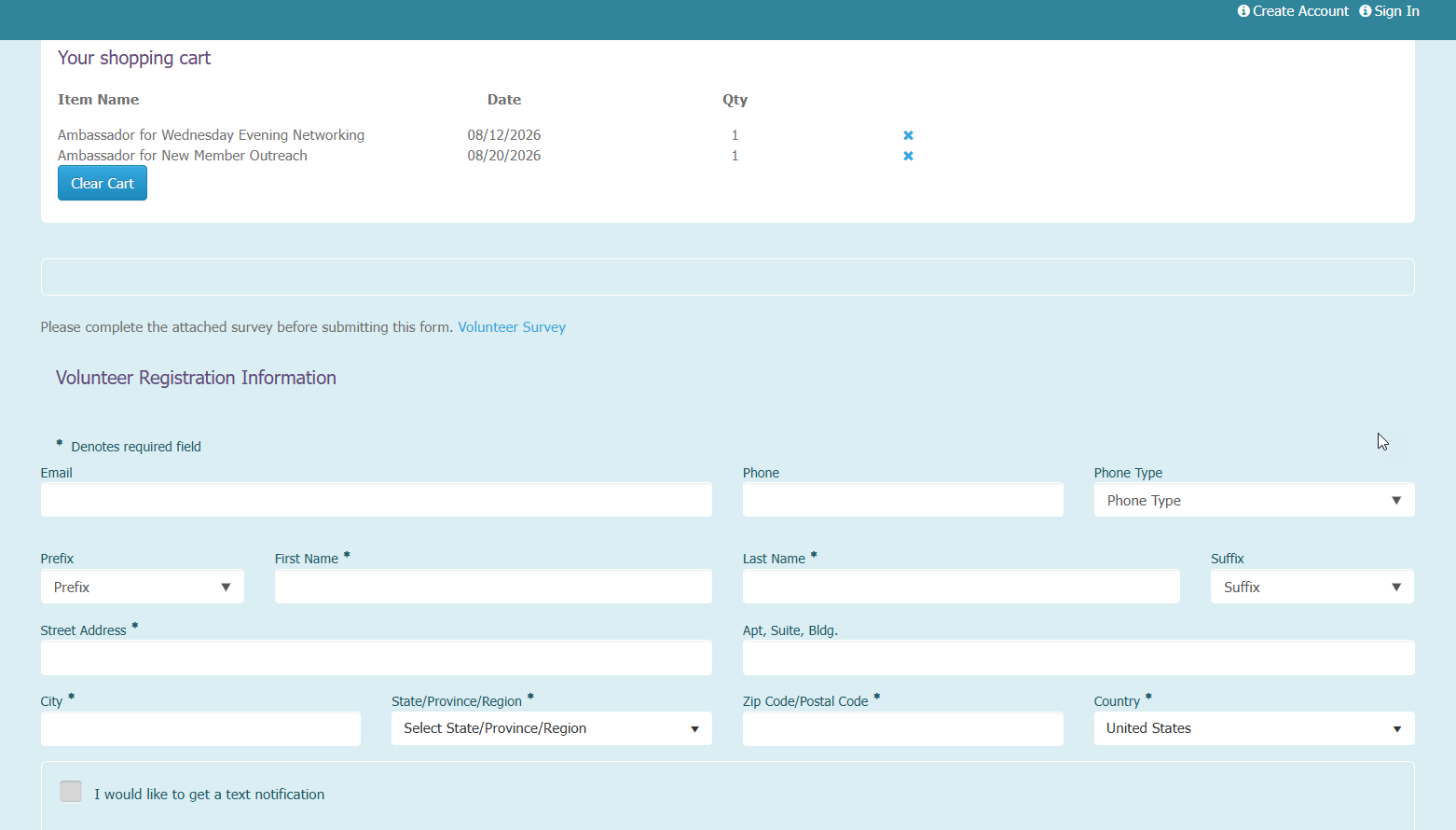This screenshot has height=830, width=1456.
Task: Enable text notification checkbox
Action: (x=71, y=792)
